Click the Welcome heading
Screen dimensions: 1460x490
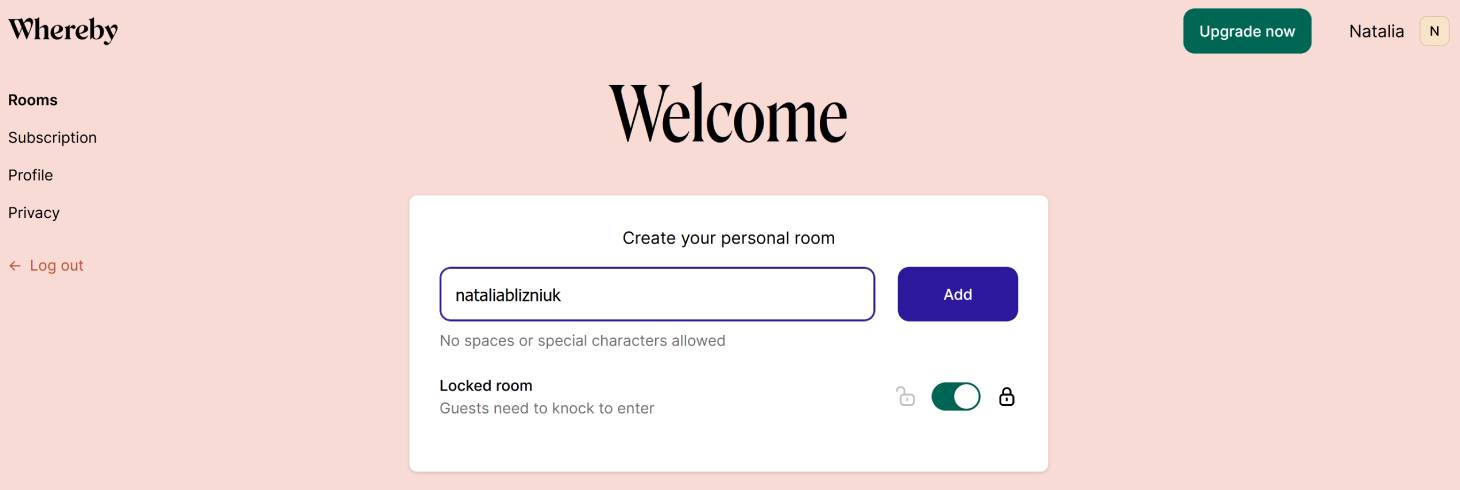click(728, 113)
